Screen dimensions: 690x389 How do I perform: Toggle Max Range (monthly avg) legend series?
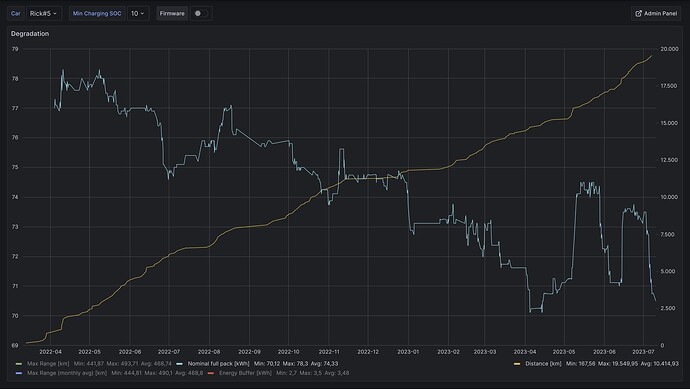click(67, 373)
